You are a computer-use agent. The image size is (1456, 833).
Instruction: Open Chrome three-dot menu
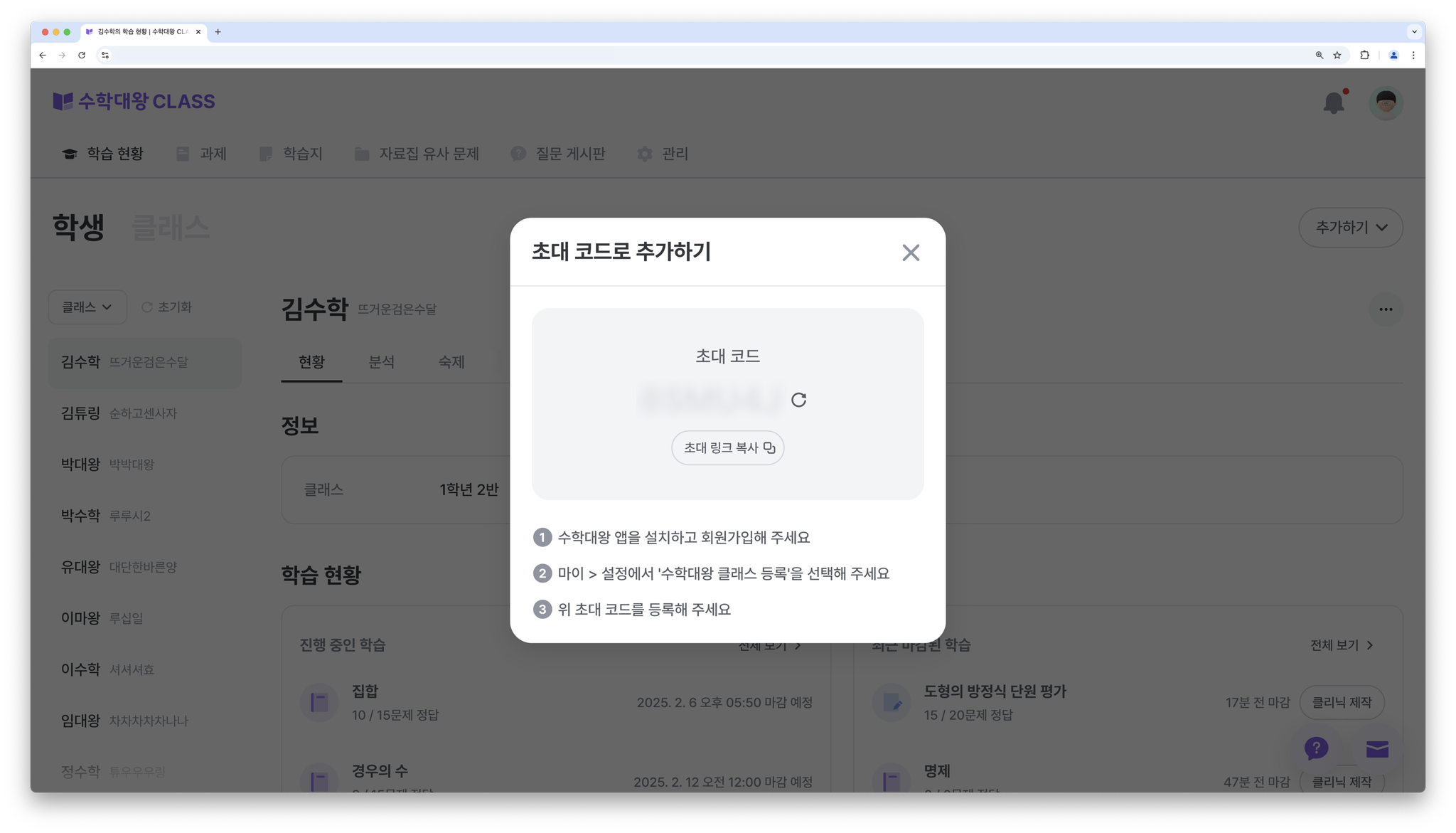coord(1413,55)
